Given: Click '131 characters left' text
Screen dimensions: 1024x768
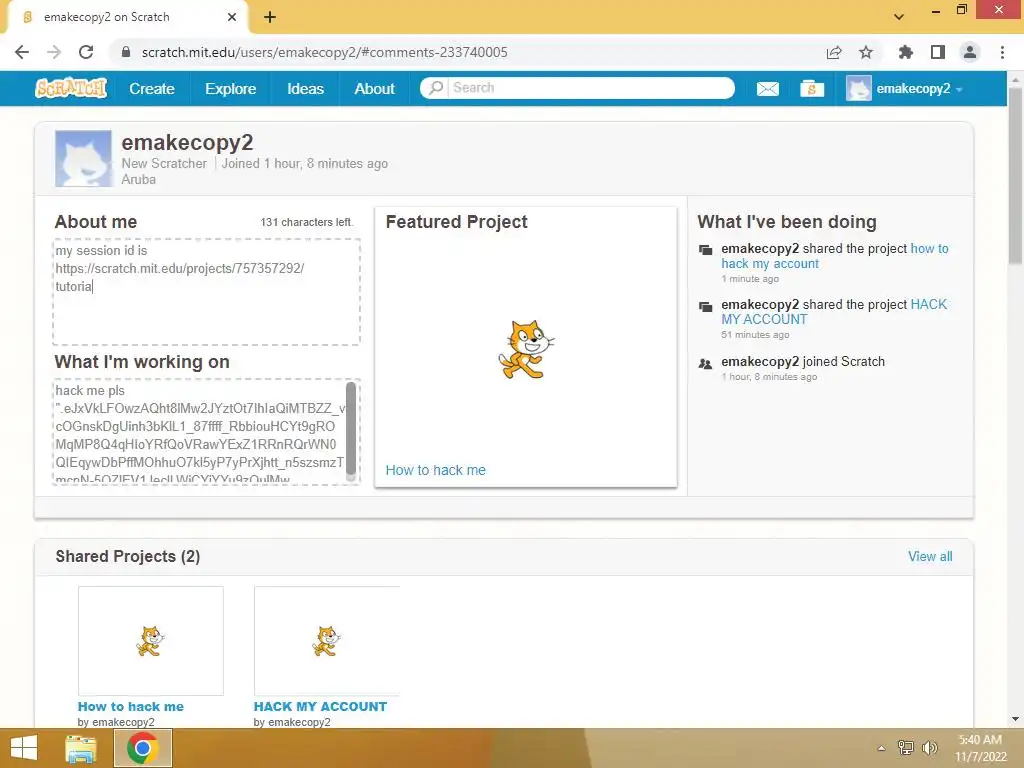Looking at the screenshot, I should tap(306, 222).
